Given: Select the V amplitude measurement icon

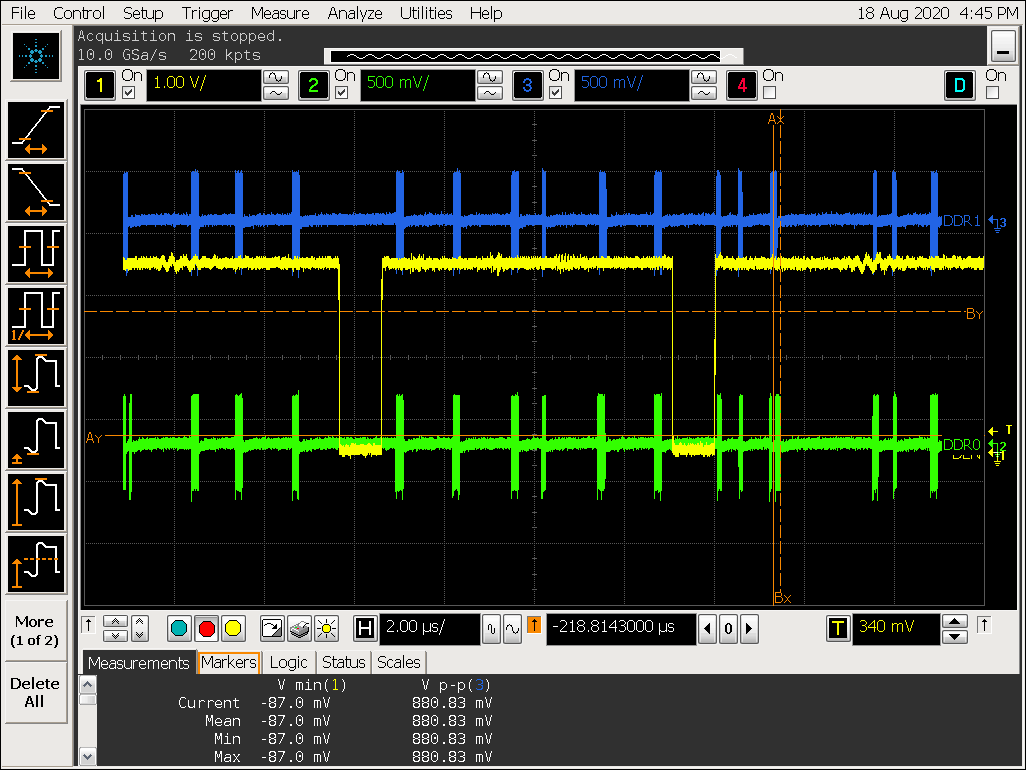Looking at the screenshot, I should click(x=36, y=502).
